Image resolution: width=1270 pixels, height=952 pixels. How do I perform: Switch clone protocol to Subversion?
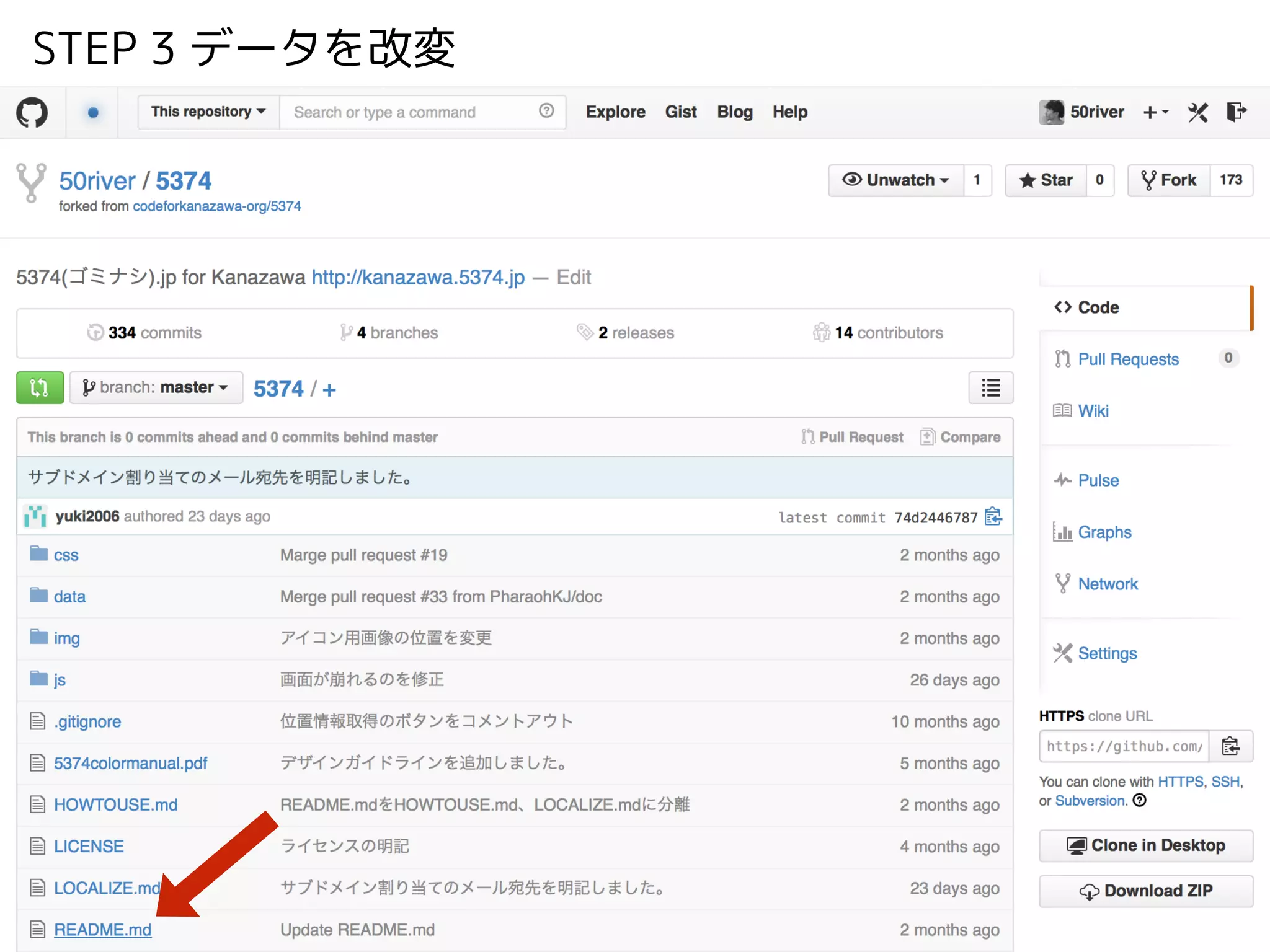tap(1090, 801)
